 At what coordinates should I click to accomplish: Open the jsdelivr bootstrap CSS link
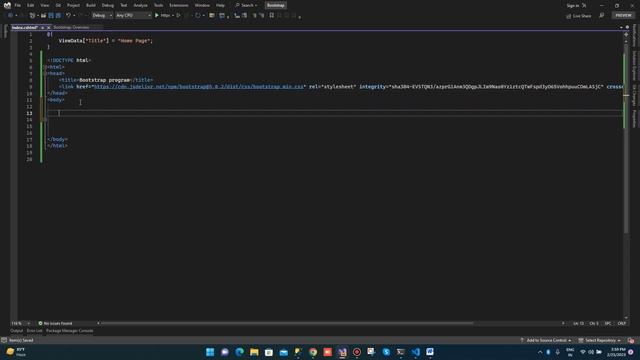(x=199, y=87)
